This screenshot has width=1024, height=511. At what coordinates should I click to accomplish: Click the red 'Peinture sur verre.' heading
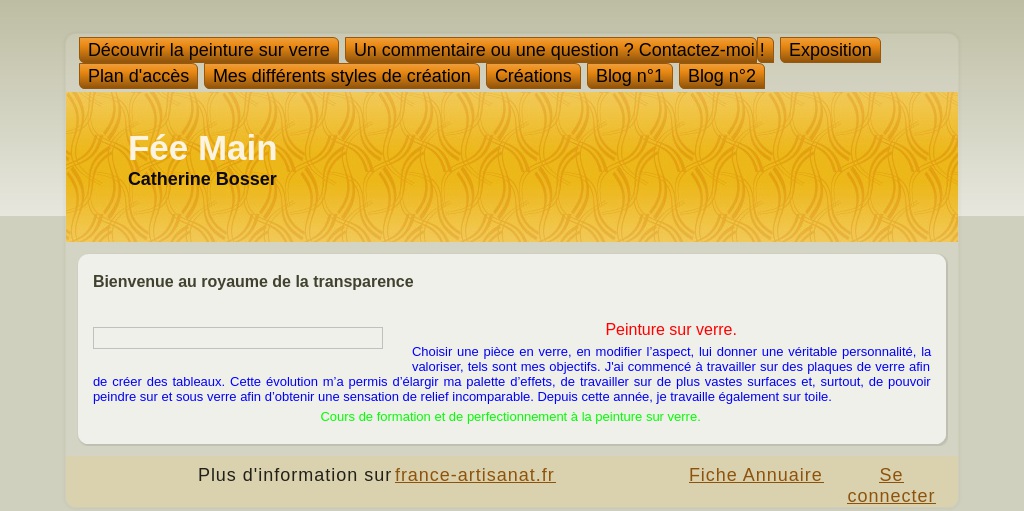point(671,329)
